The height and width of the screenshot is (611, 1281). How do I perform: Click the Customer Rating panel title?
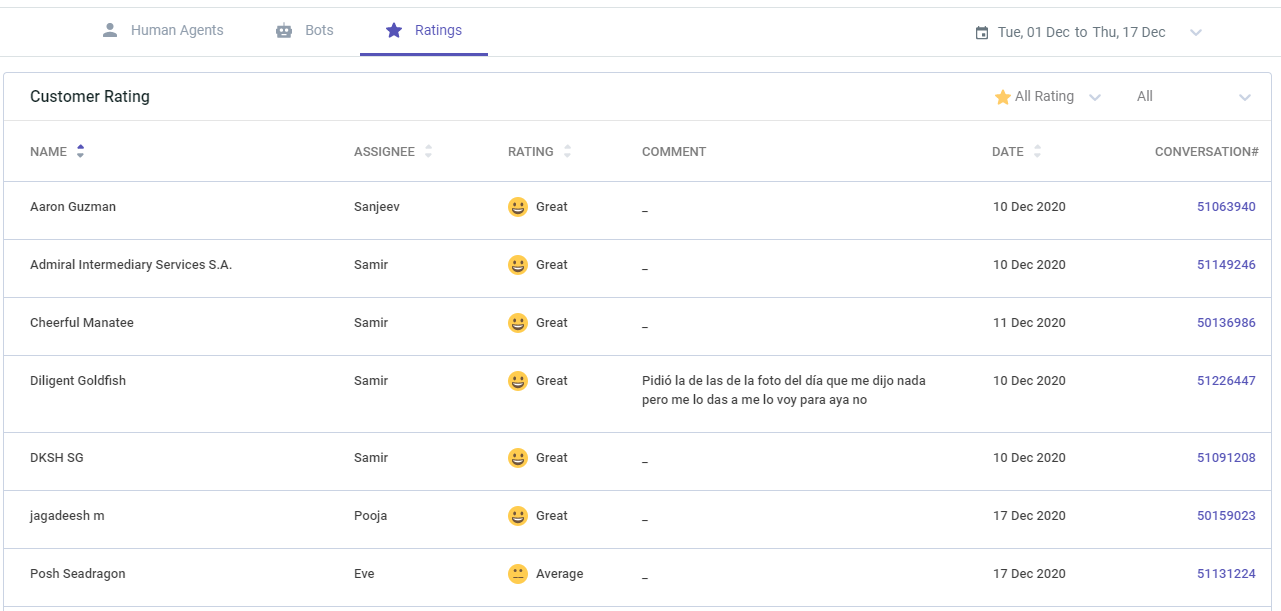(x=90, y=97)
